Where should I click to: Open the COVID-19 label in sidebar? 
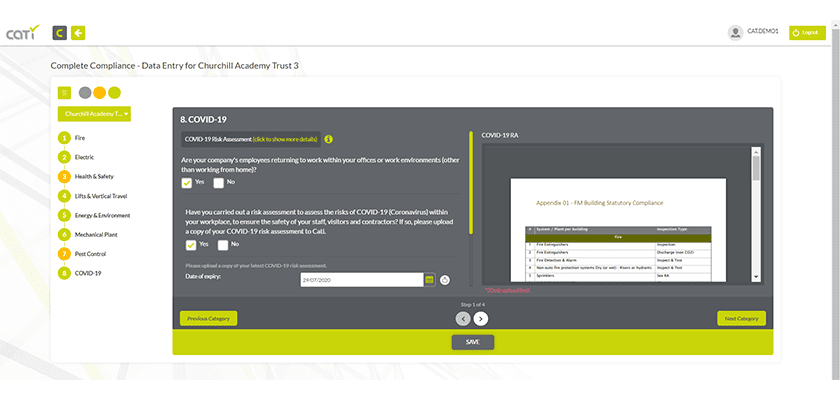(88, 273)
